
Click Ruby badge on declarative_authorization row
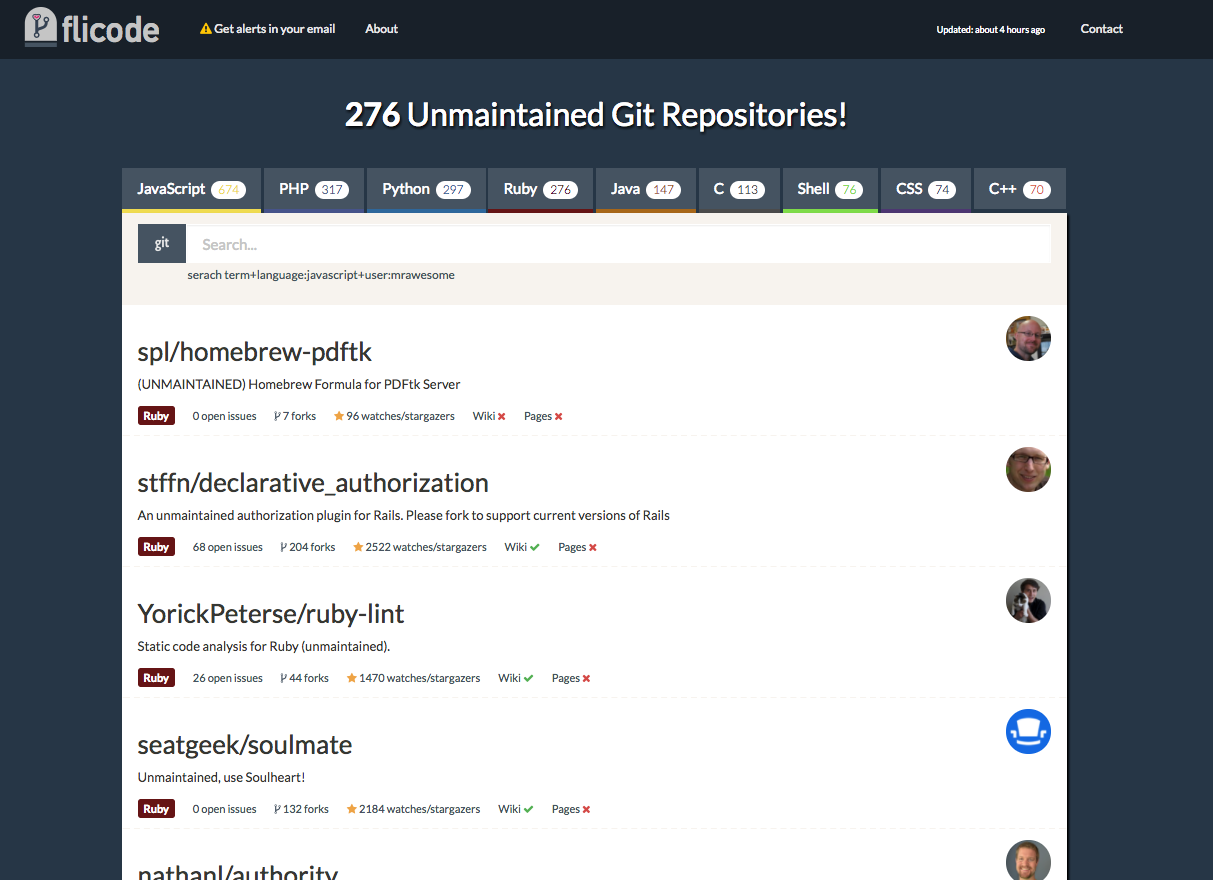tap(156, 547)
